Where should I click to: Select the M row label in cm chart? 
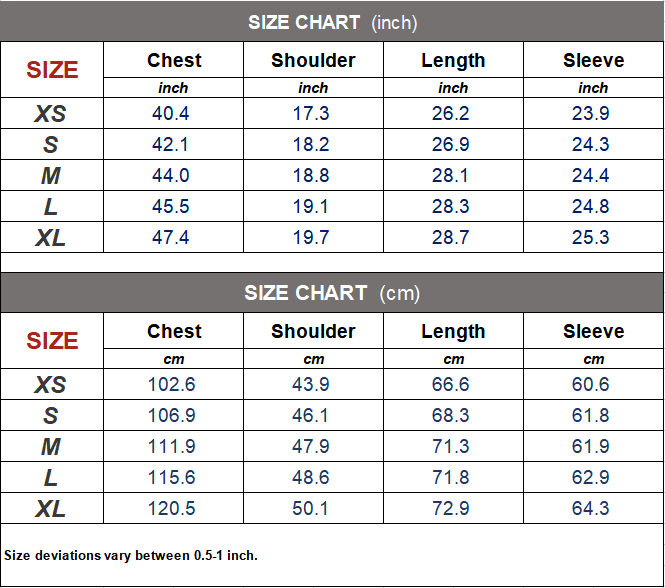click(x=51, y=447)
